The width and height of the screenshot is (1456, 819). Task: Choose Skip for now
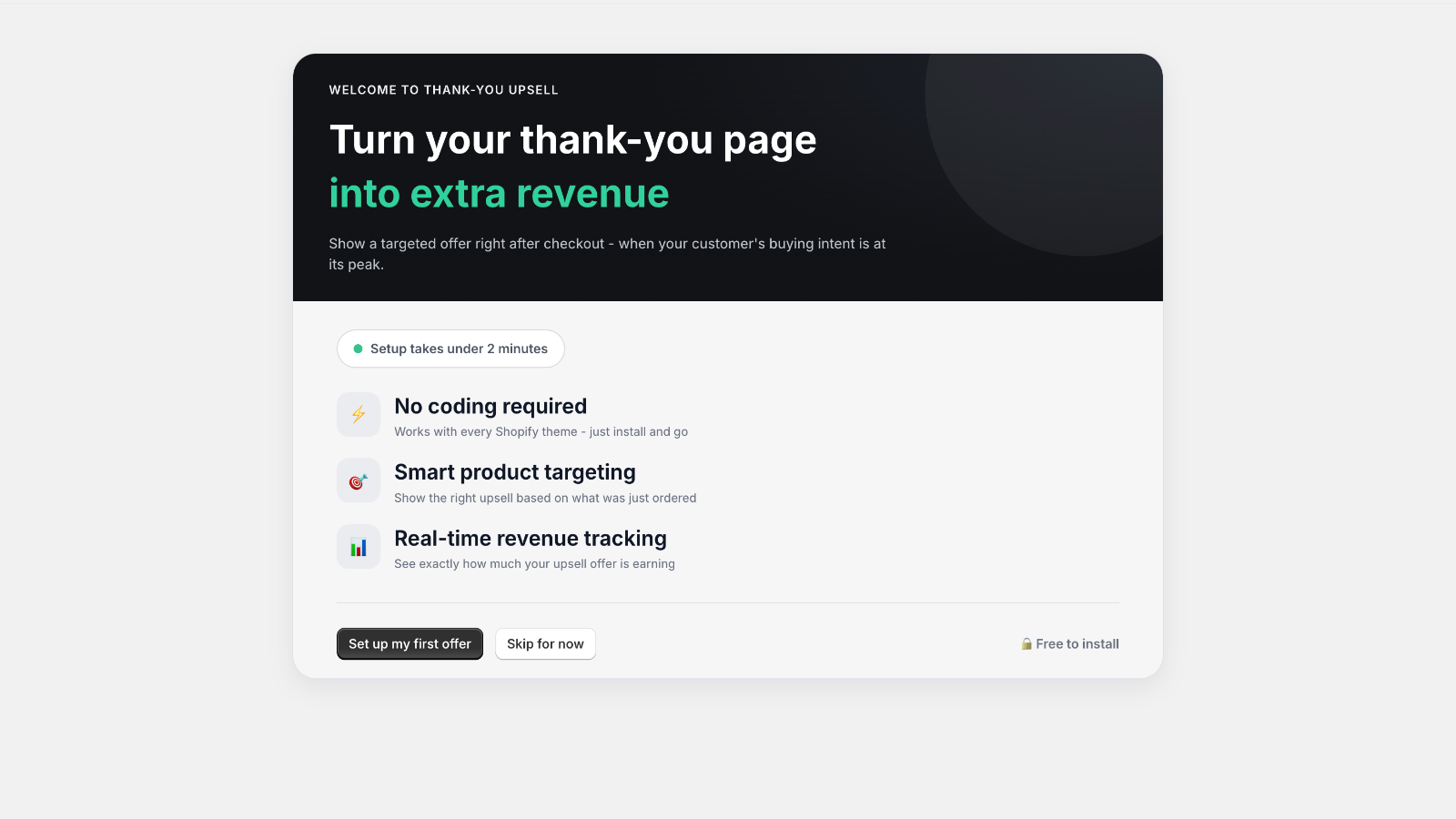coord(545,643)
